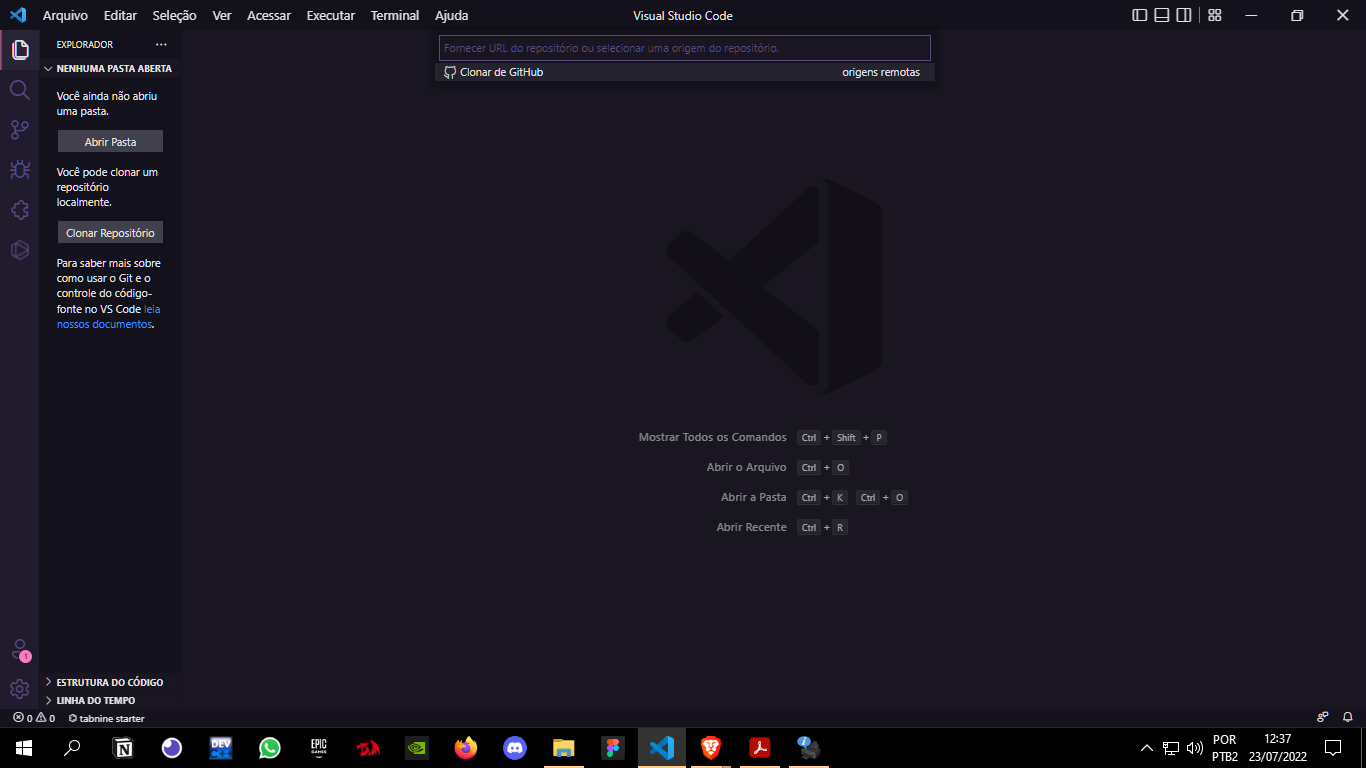Open the Executar menu
The height and width of the screenshot is (768, 1366).
click(330, 15)
